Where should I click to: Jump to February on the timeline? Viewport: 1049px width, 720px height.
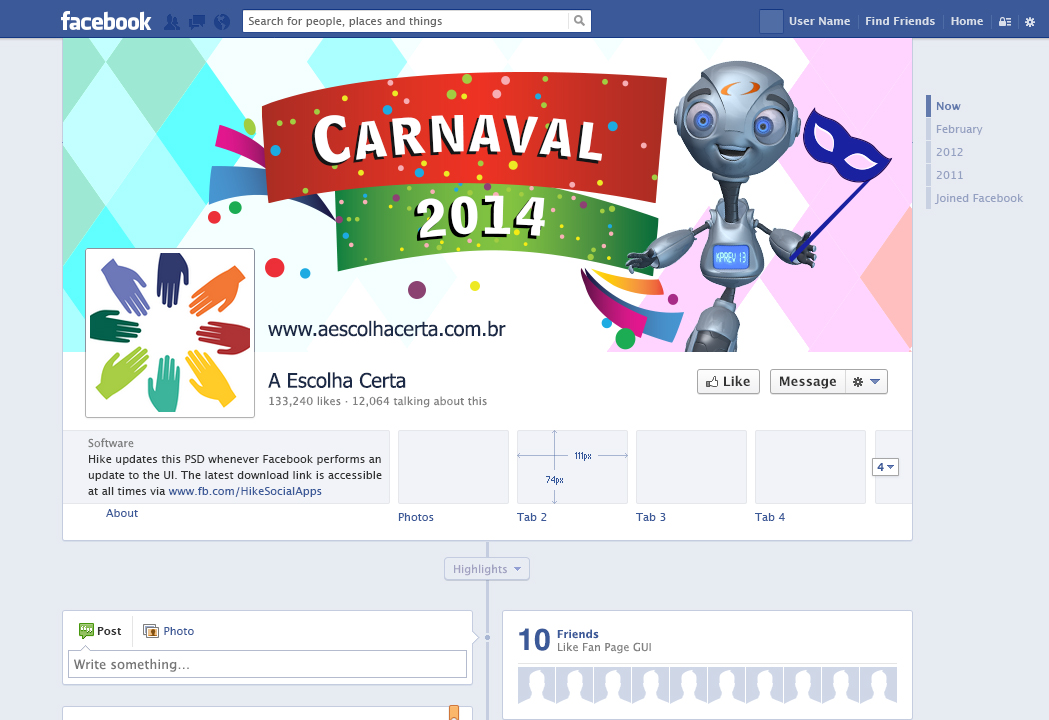(959, 129)
